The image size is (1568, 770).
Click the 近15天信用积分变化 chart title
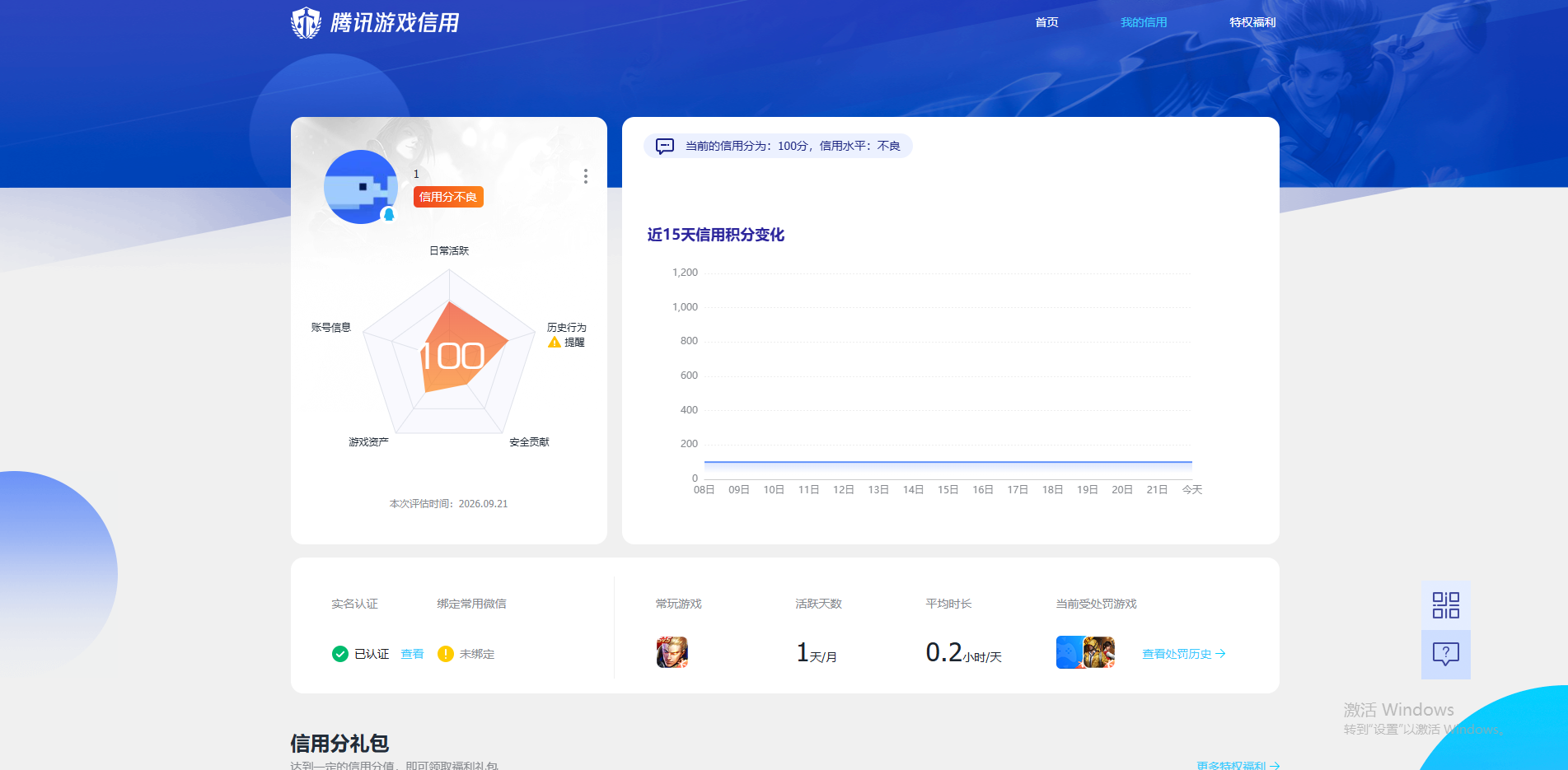pyautogui.click(x=715, y=235)
